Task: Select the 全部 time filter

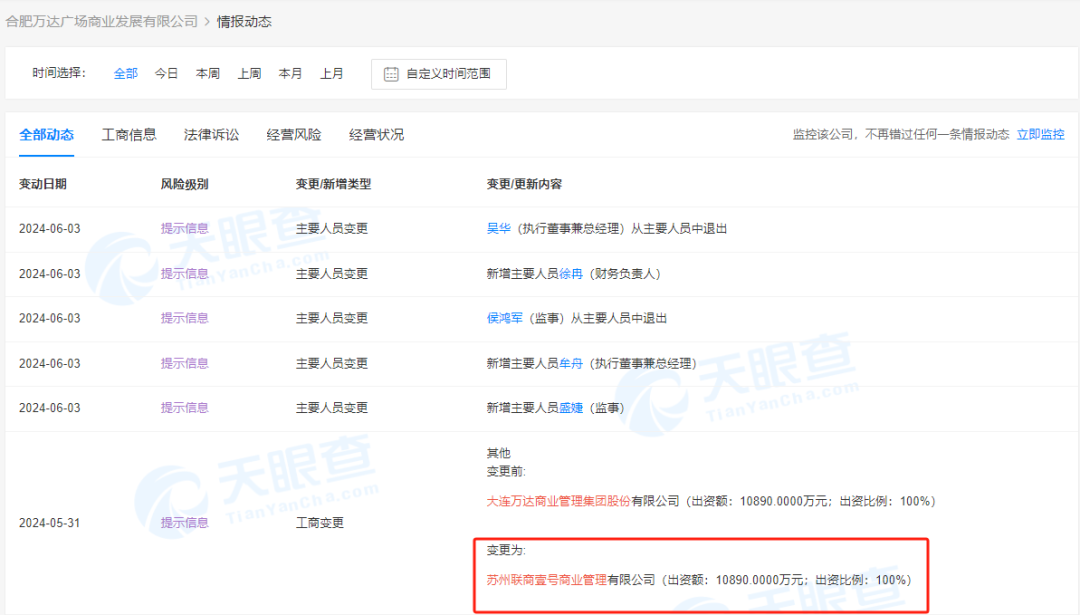Action: pos(126,73)
